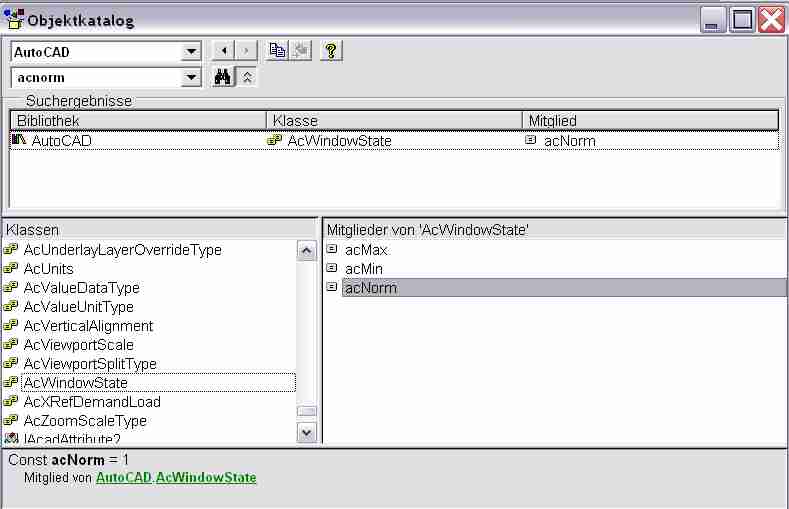Click the enum icon beside AcWindowState in Klassen
Viewport: 789px width, 509px height.
pos(11,382)
